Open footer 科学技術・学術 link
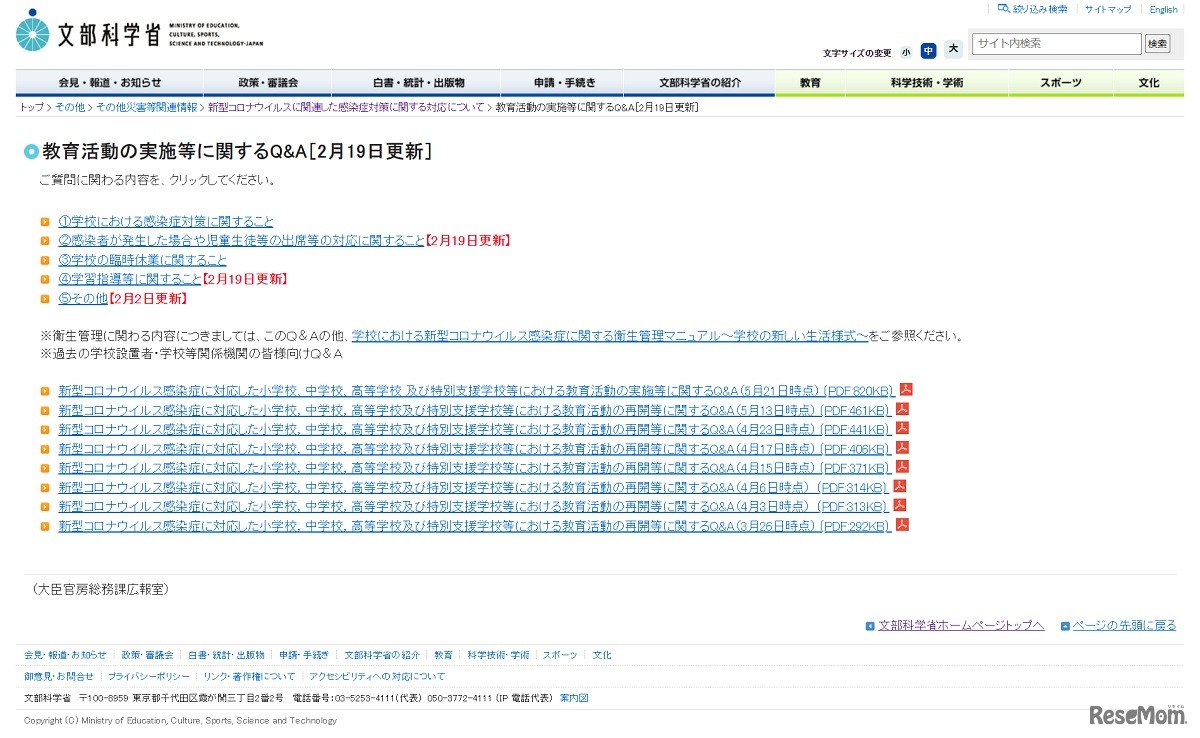Image resolution: width=1200 pixels, height=738 pixels. point(498,655)
